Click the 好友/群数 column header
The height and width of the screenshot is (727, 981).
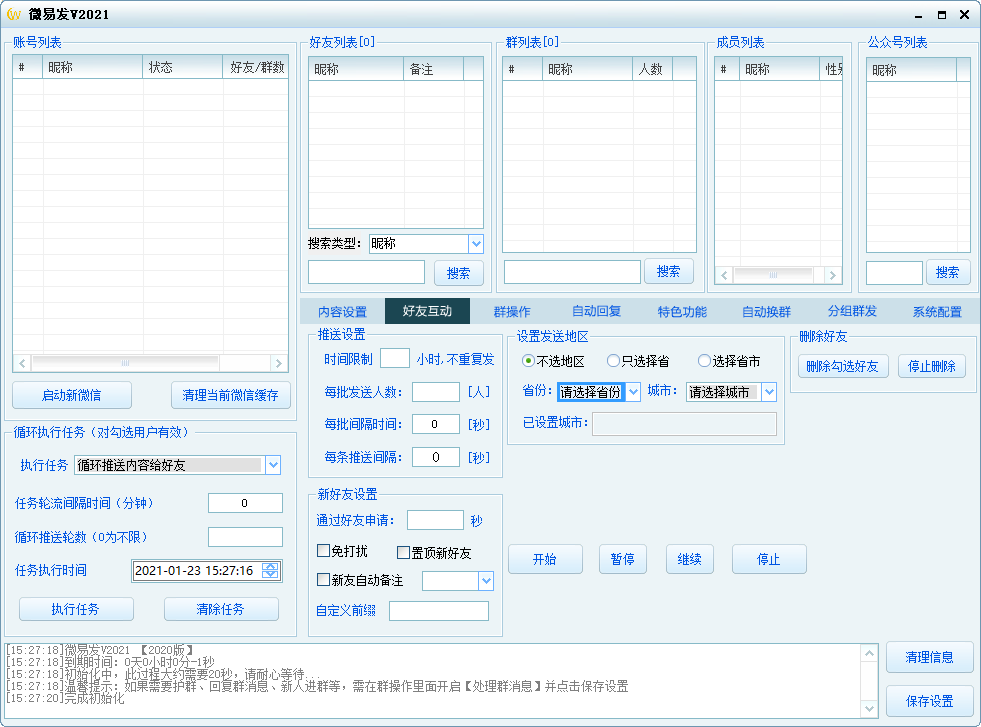click(255, 67)
